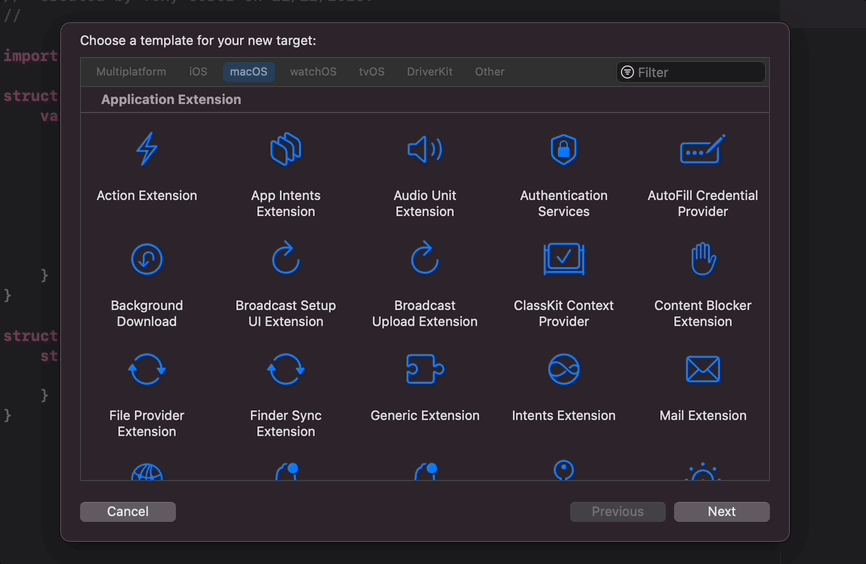Screen dimensions: 866x564
Task: Click the filter icon in the search field
Action: pyautogui.click(x=627, y=72)
